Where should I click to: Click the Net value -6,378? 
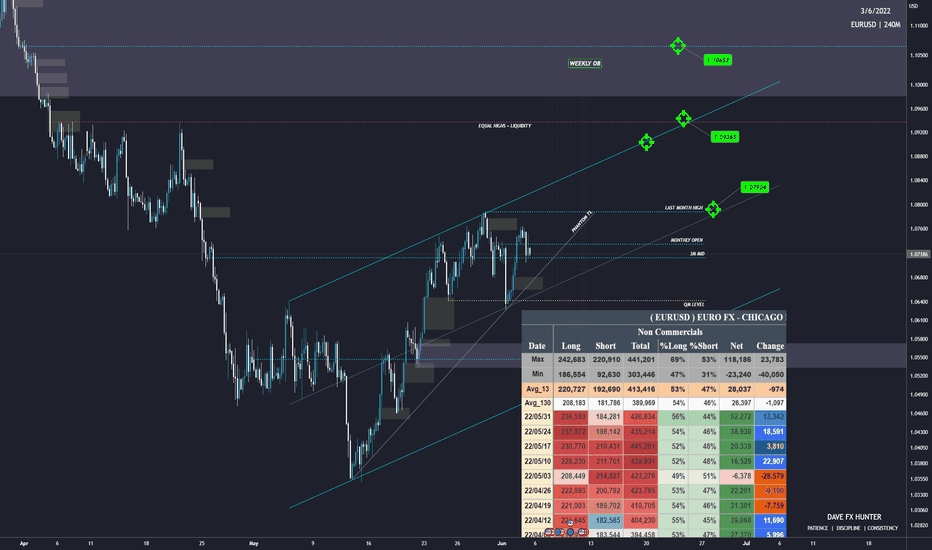pyautogui.click(x=737, y=476)
